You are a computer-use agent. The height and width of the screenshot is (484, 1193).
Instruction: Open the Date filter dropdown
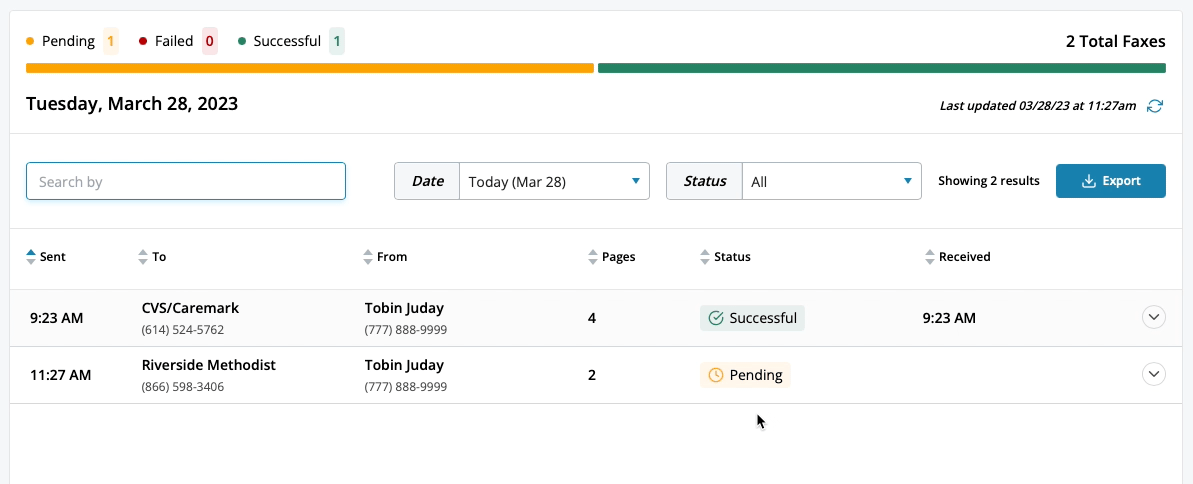(553, 182)
